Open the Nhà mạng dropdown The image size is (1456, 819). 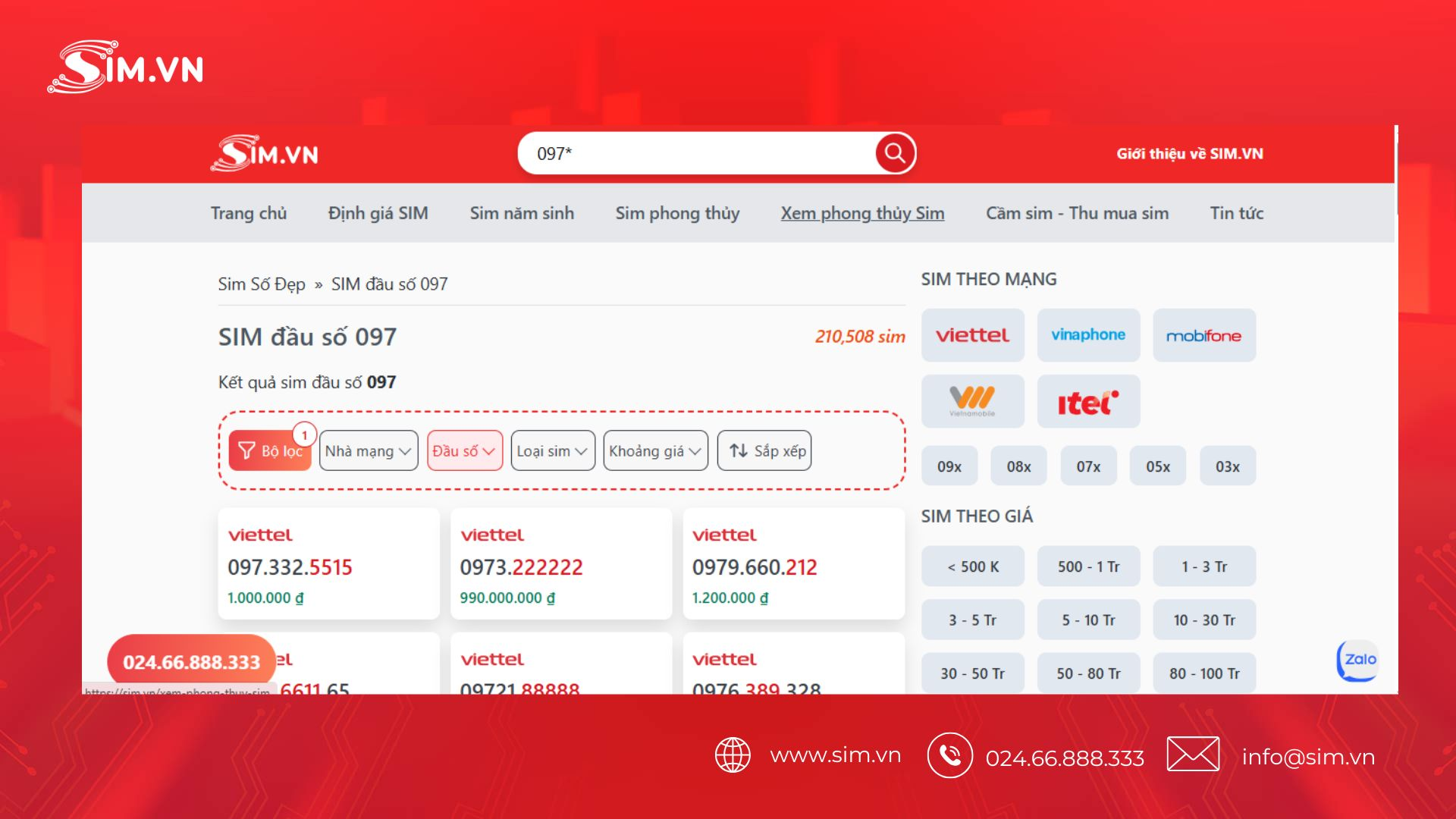[369, 450]
